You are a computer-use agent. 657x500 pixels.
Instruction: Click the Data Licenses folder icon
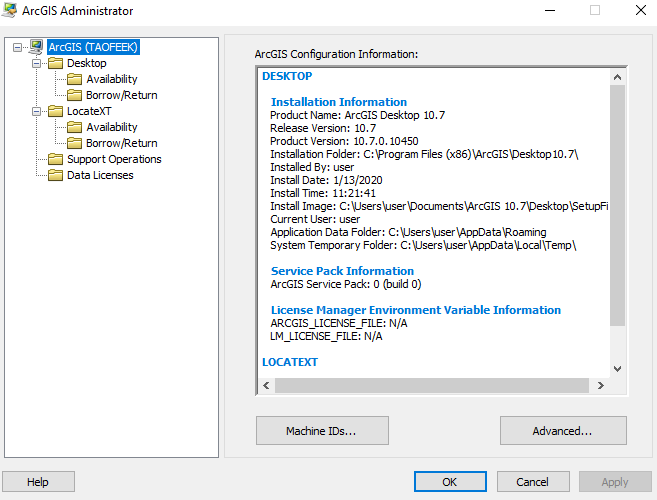pos(55,175)
